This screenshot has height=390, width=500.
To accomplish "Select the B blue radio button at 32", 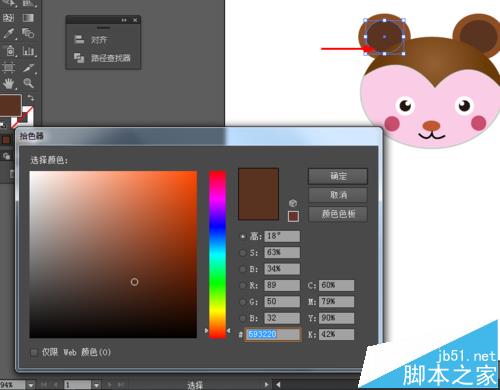I will (x=243, y=318).
